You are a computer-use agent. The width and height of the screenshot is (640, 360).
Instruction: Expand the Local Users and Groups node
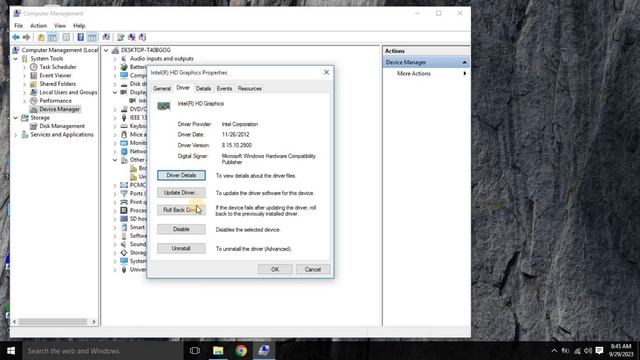[24, 92]
